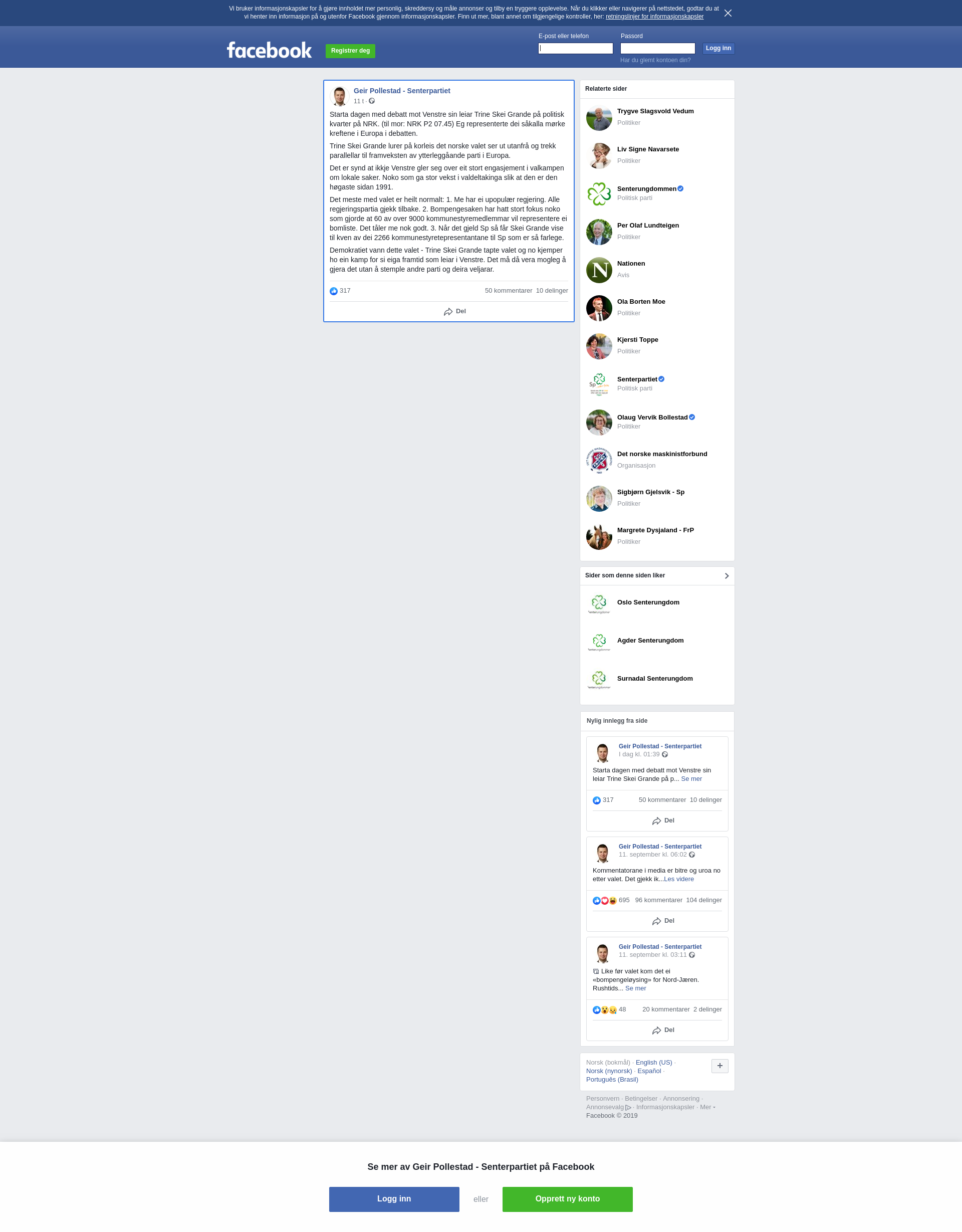Expand the 'Sider som denne siden liker' arrow

click(727, 576)
